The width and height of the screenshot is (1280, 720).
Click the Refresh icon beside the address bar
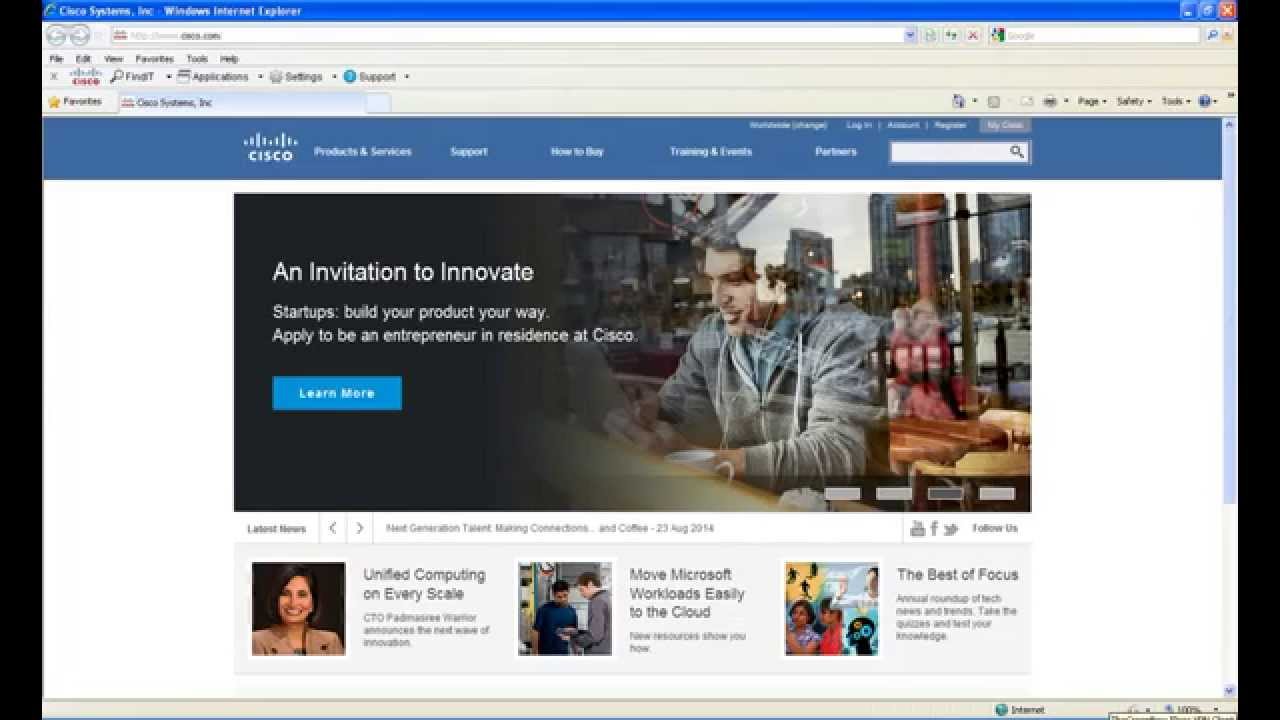[951, 35]
